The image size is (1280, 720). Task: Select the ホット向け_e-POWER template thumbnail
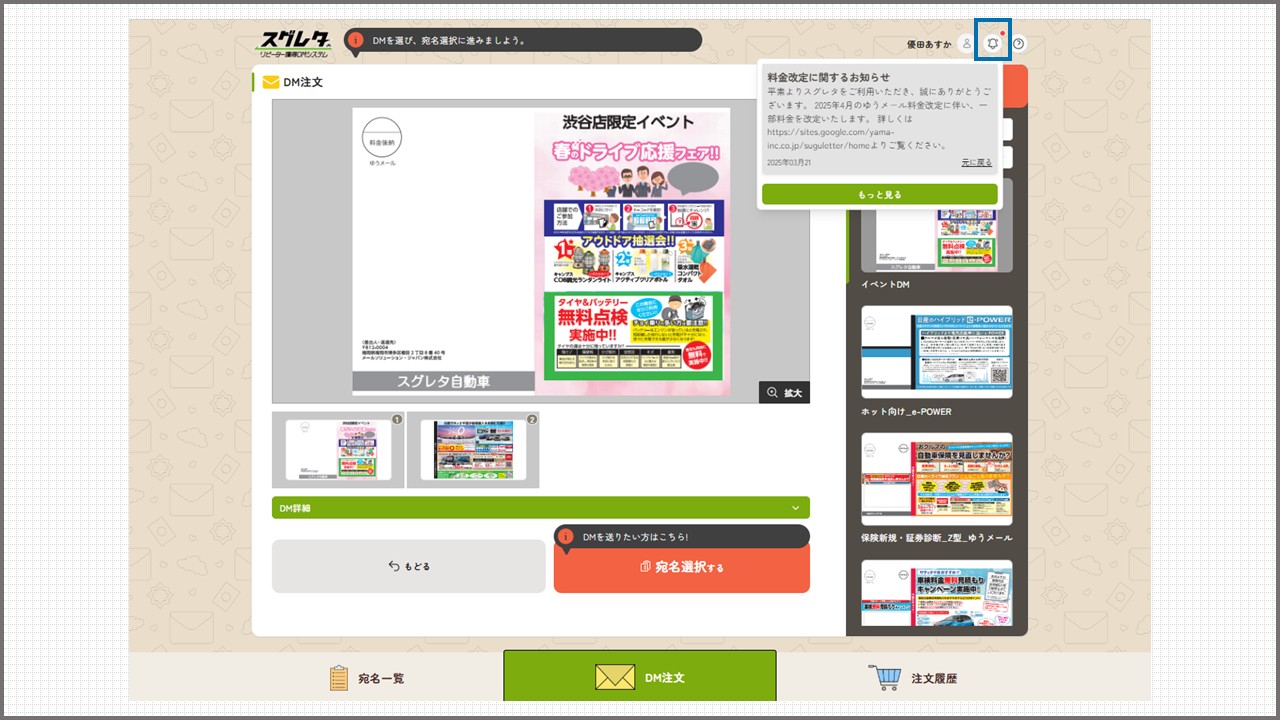(937, 352)
